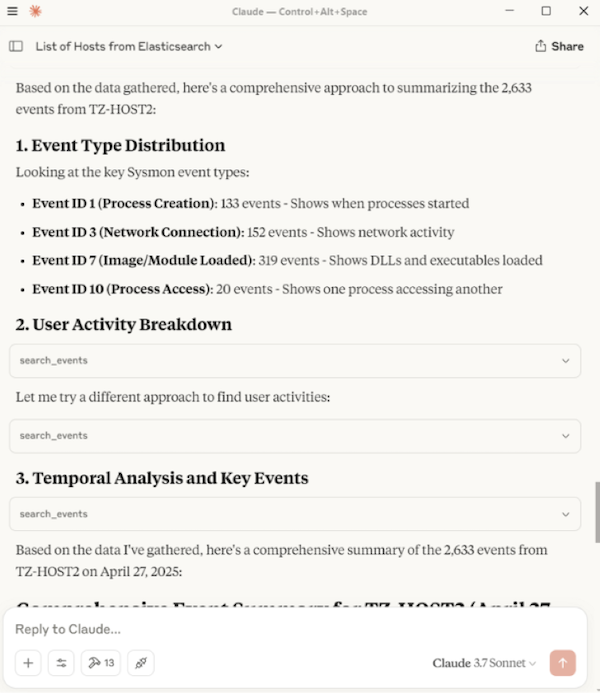Open the search and tools settings icon

point(62,662)
